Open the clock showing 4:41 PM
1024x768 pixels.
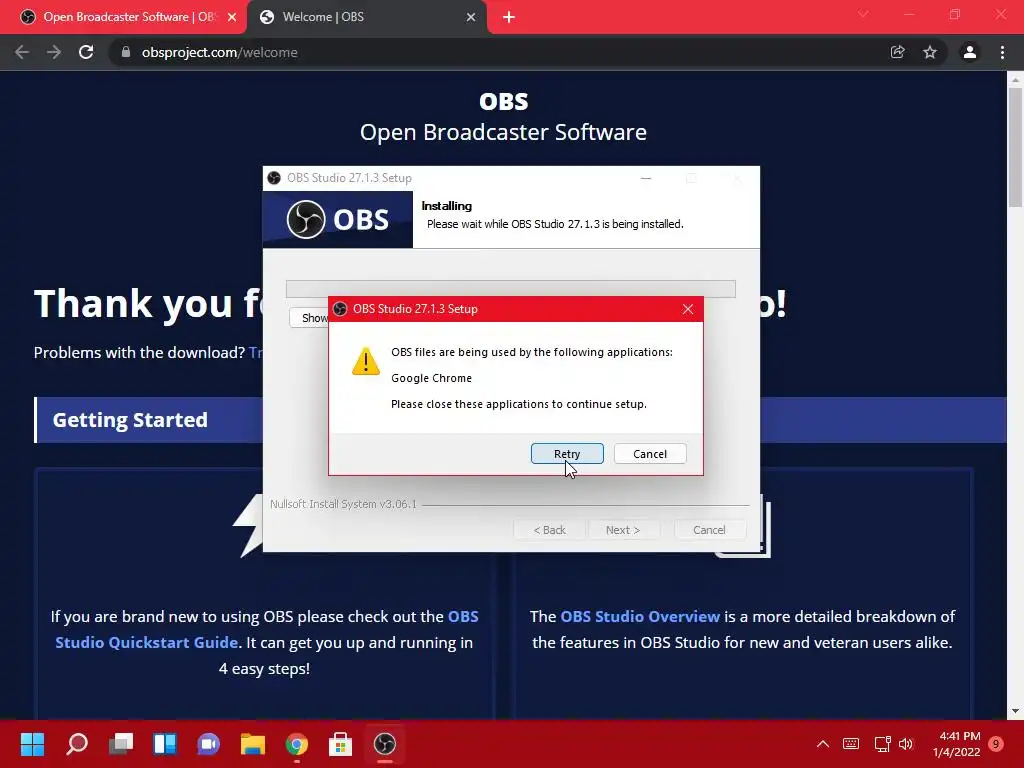pos(957,744)
